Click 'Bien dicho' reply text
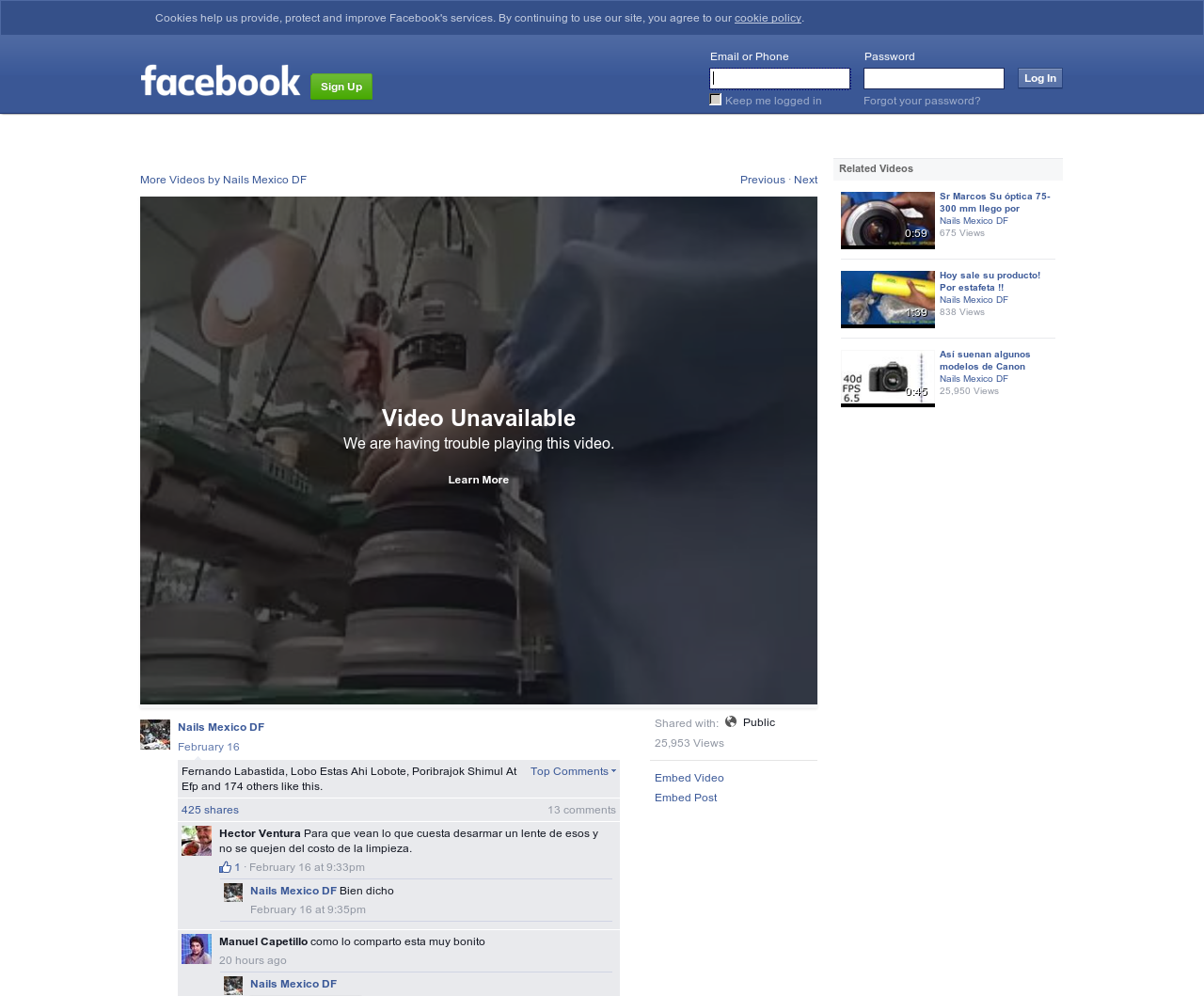Image resolution: width=1204 pixels, height=996 pixels. (x=367, y=891)
